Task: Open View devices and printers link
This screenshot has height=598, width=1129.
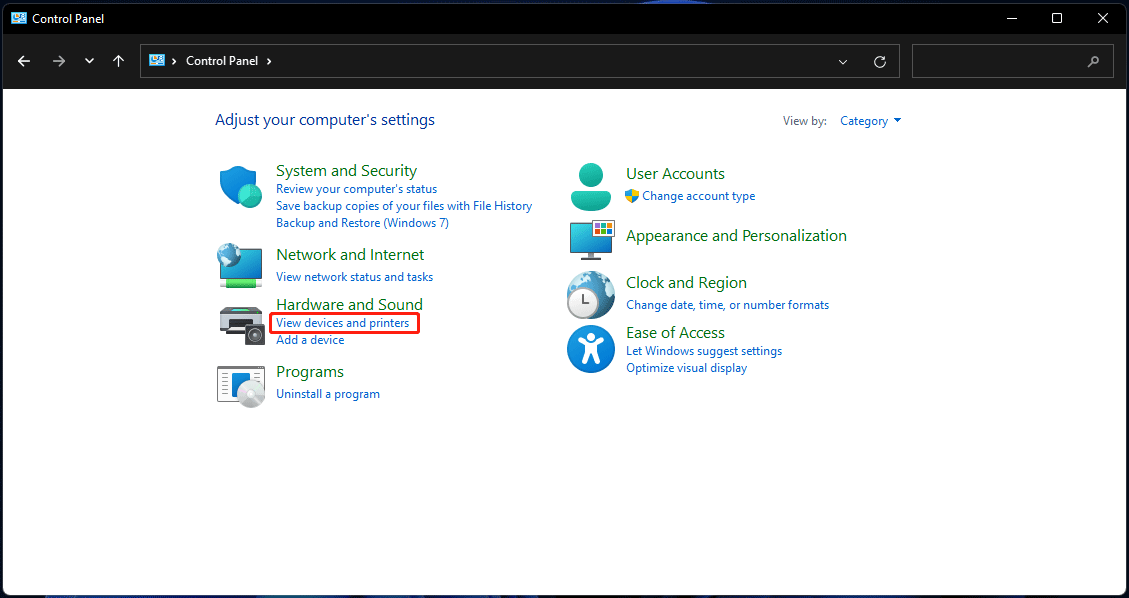Action: pyautogui.click(x=343, y=323)
